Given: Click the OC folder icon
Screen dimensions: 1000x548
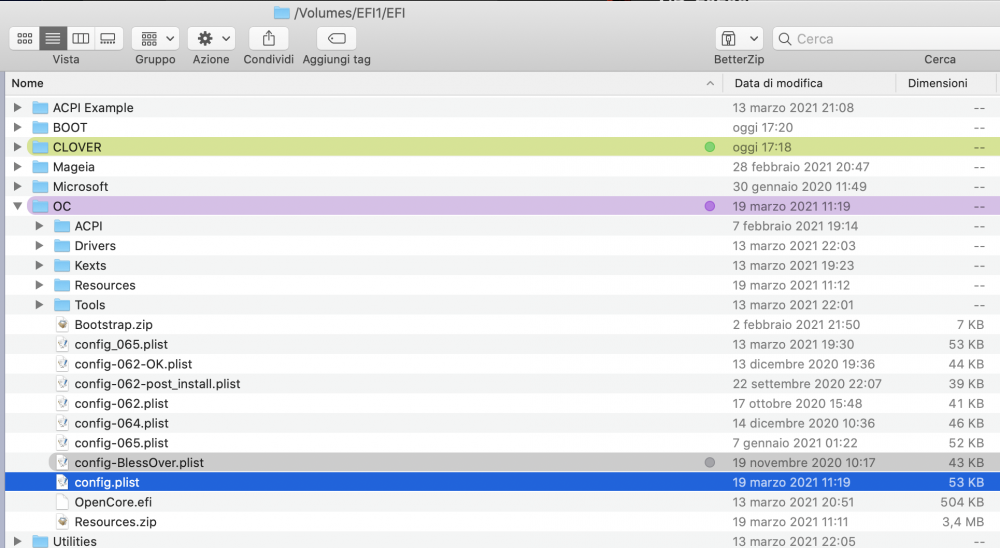Looking at the screenshot, I should coord(40,207).
